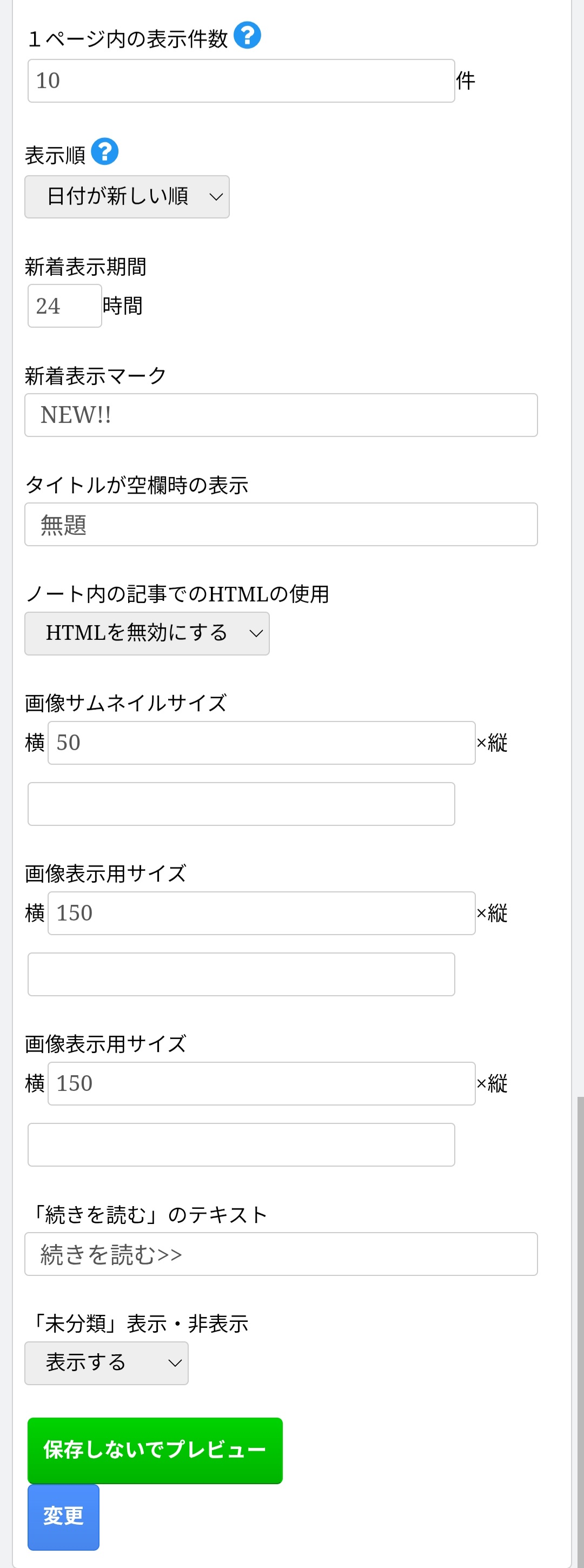Click the empty thumbnail height field
584x1568 pixels.
(x=241, y=804)
